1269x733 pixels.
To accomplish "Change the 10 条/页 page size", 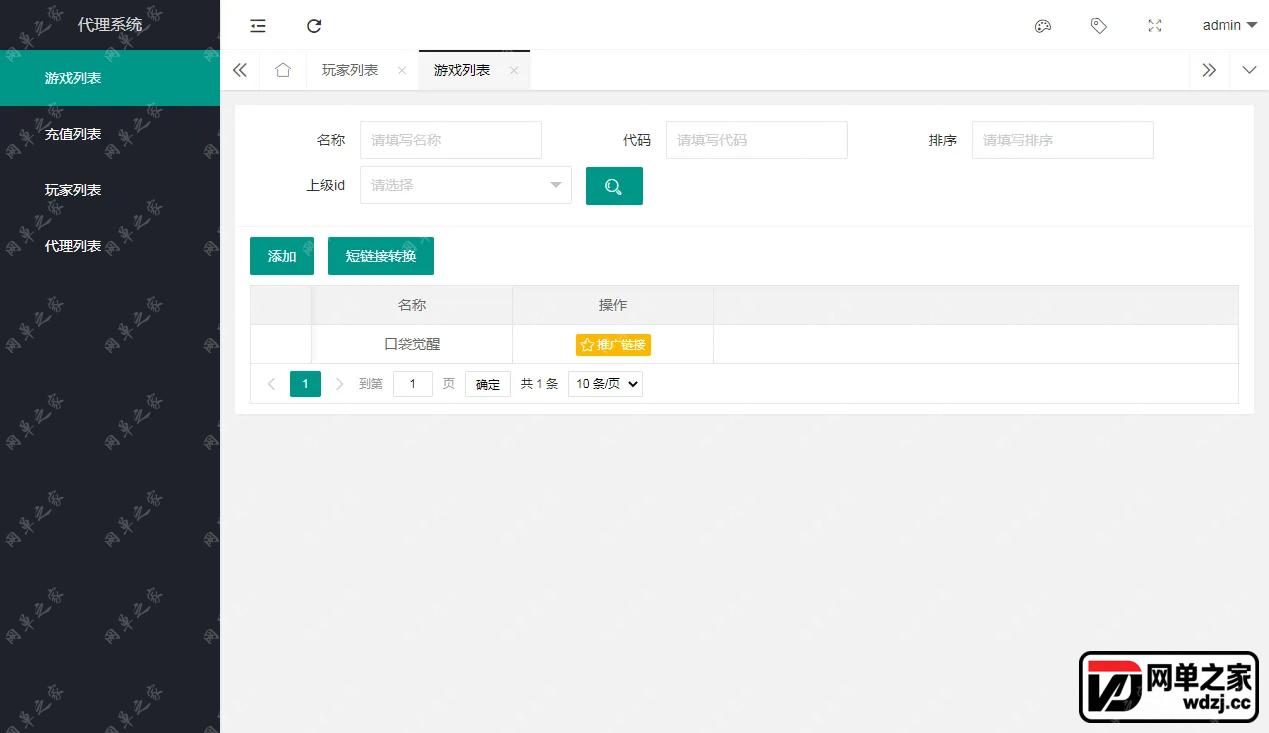I will 605,384.
